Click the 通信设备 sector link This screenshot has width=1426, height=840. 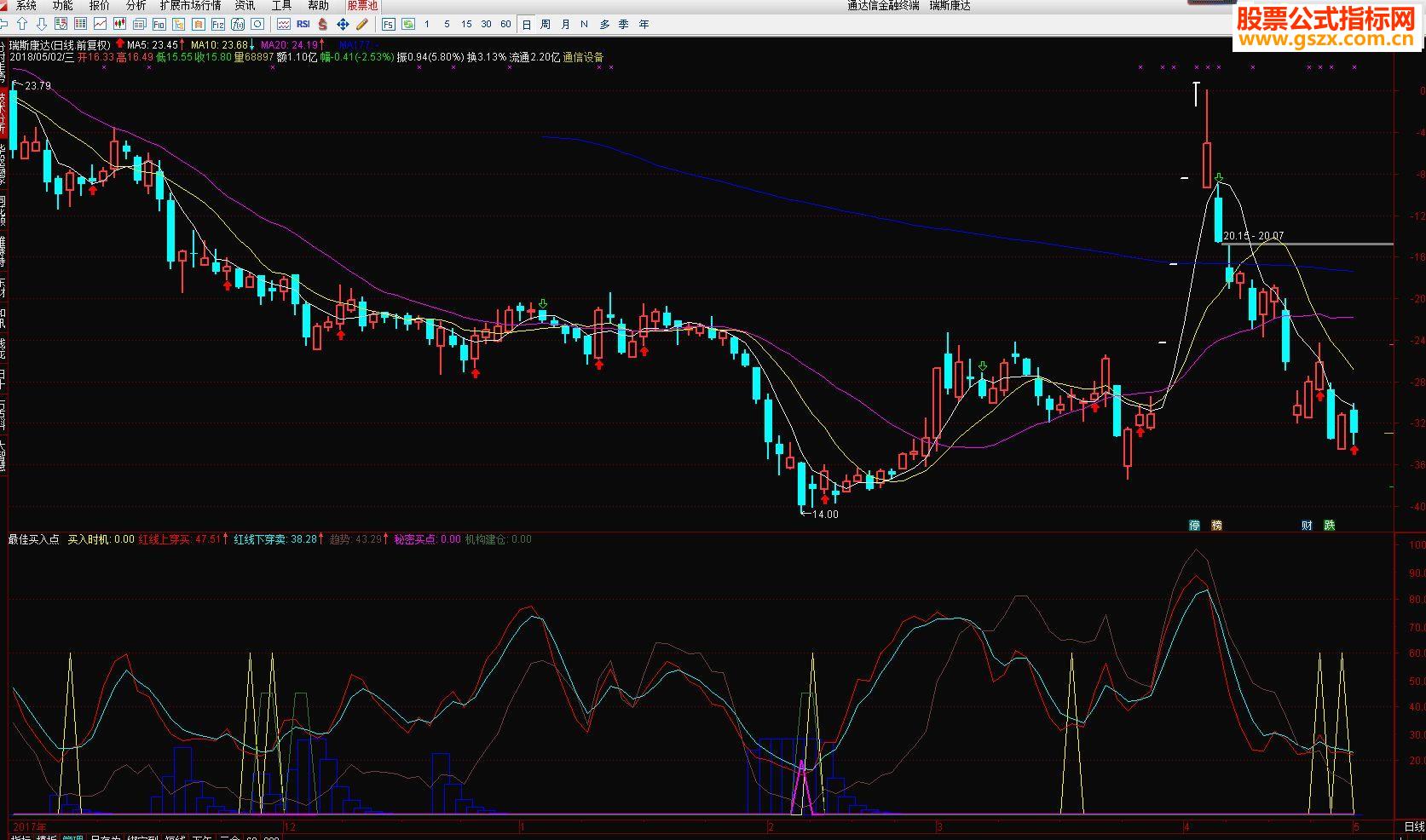point(583,57)
